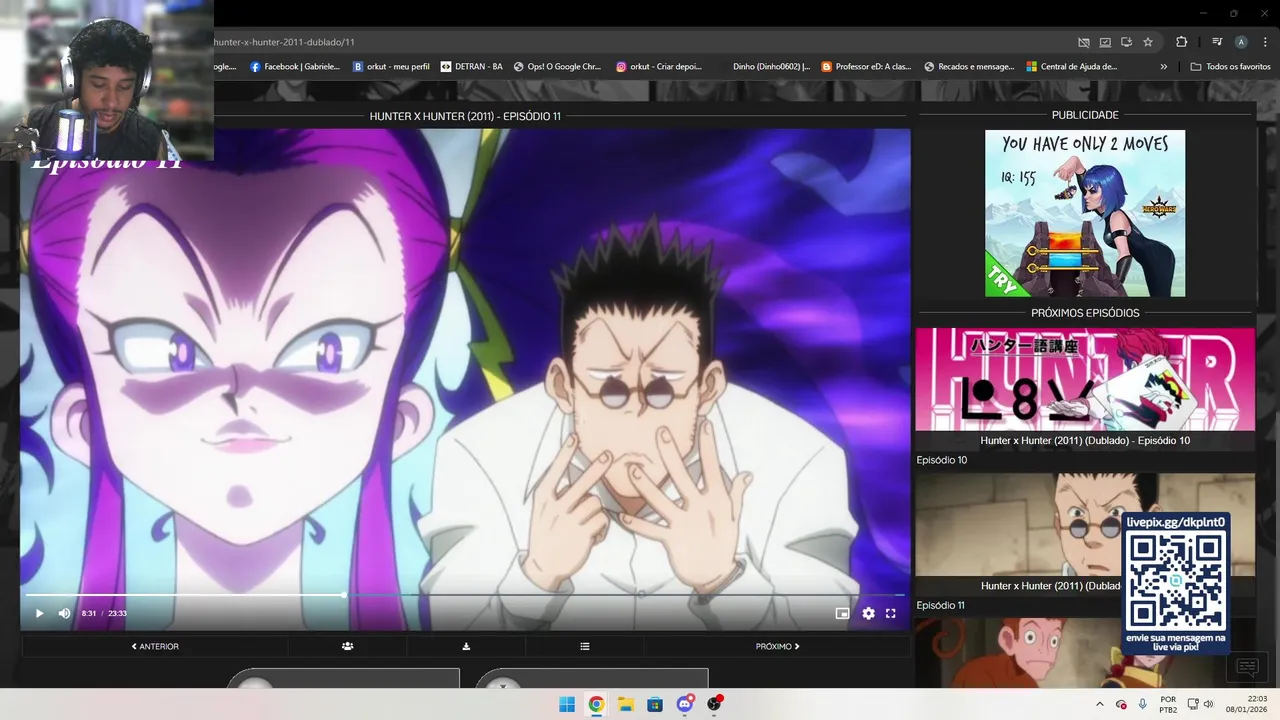Click the screen share icon in address bar
The height and width of the screenshot is (720, 1280).
tap(1105, 42)
